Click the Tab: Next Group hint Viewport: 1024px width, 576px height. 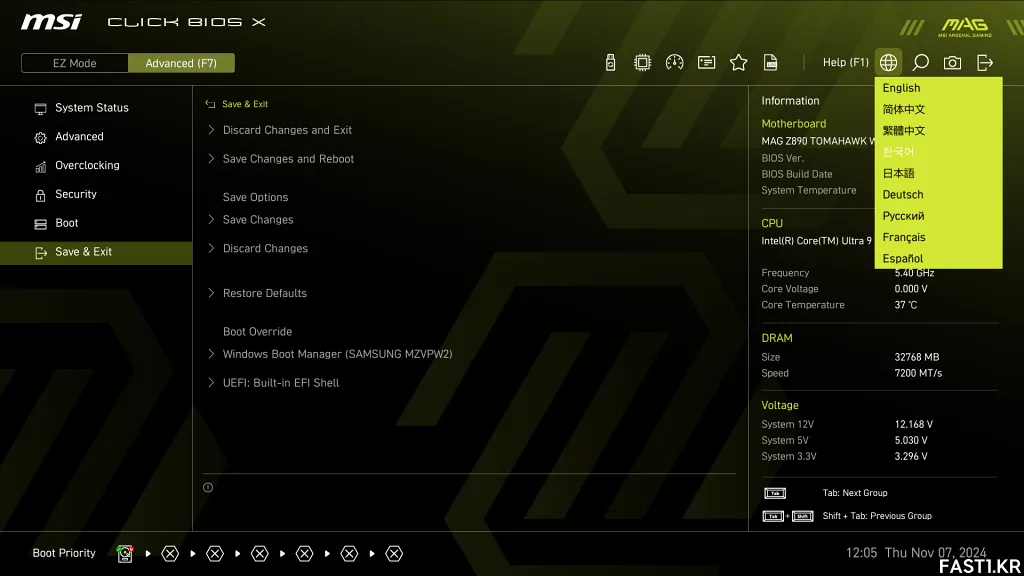(855, 493)
